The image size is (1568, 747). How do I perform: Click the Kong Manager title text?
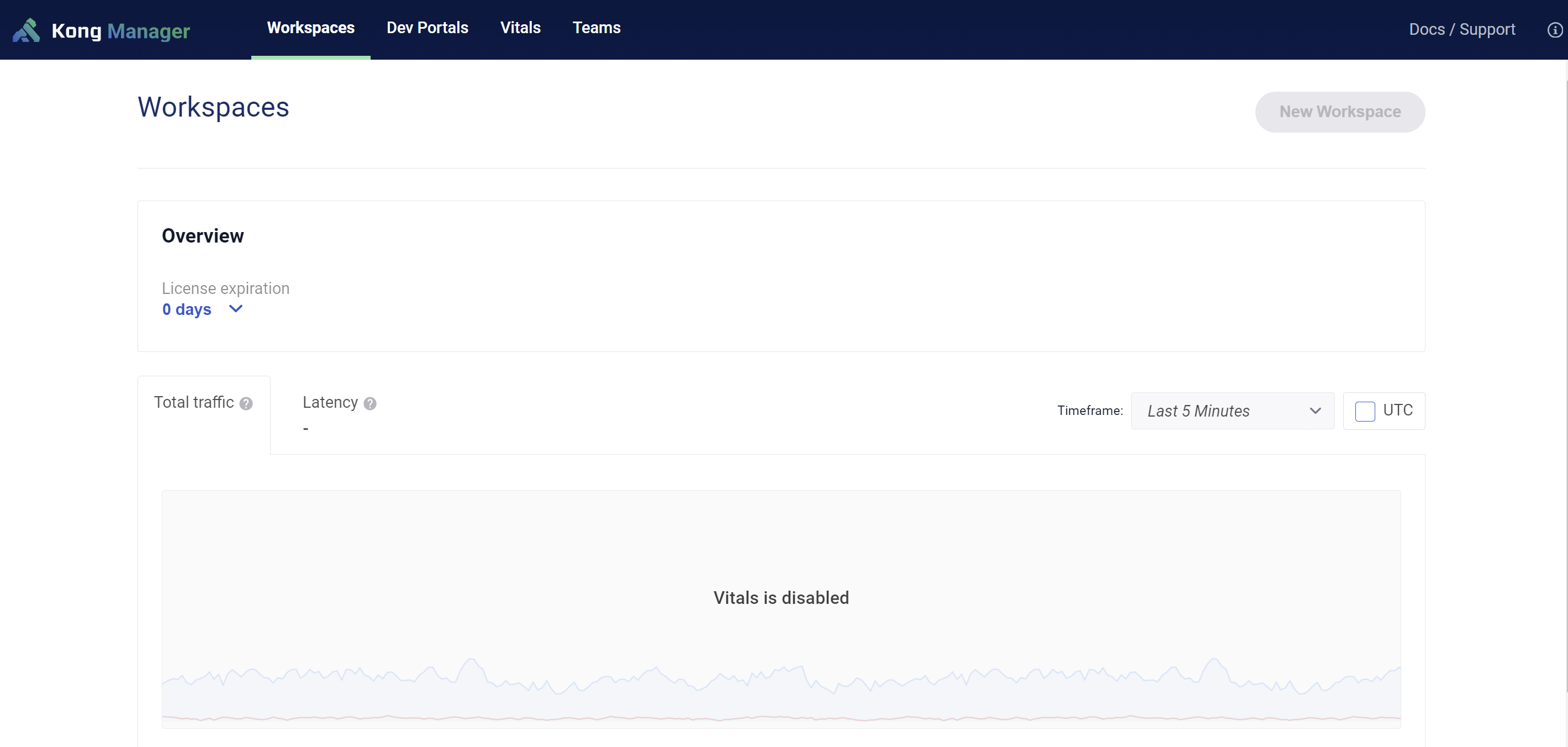(x=120, y=30)
